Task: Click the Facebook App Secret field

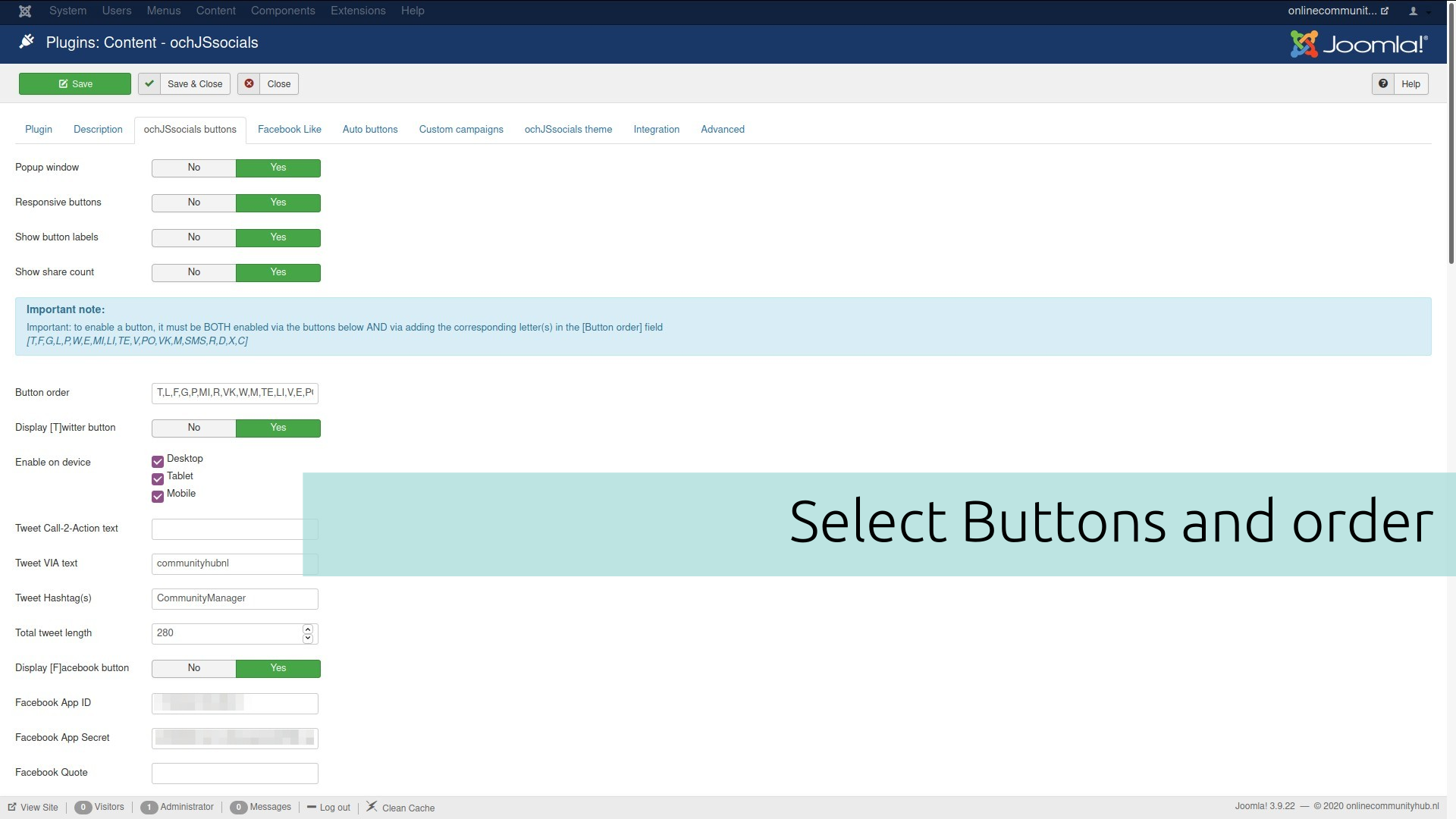Action: pos(235,738)
